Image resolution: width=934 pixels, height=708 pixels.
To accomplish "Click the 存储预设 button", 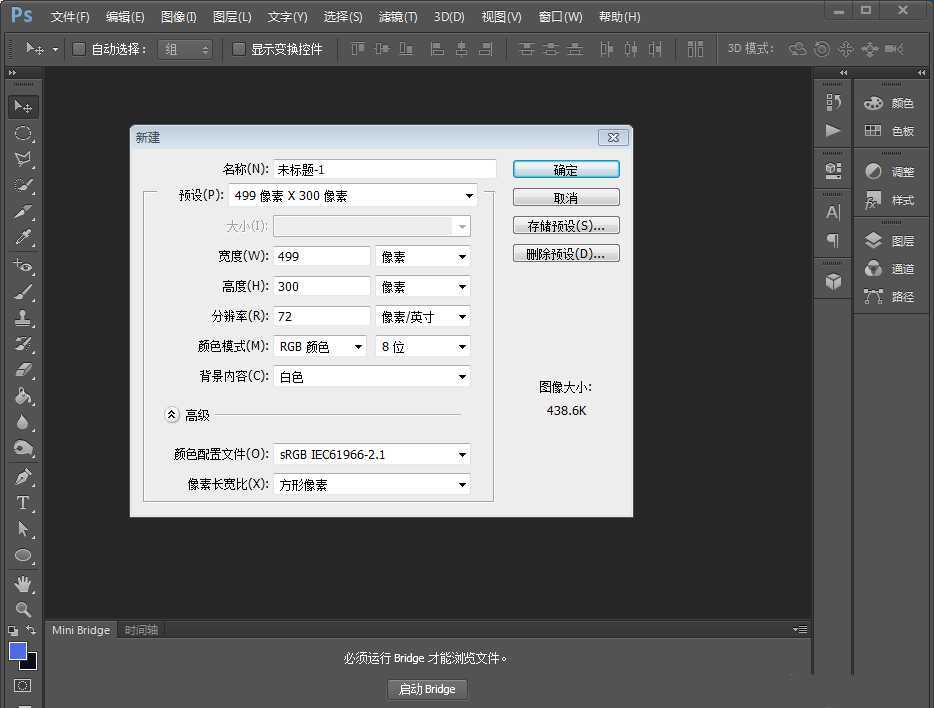I will pyautogui.click(x=565, y=225).
